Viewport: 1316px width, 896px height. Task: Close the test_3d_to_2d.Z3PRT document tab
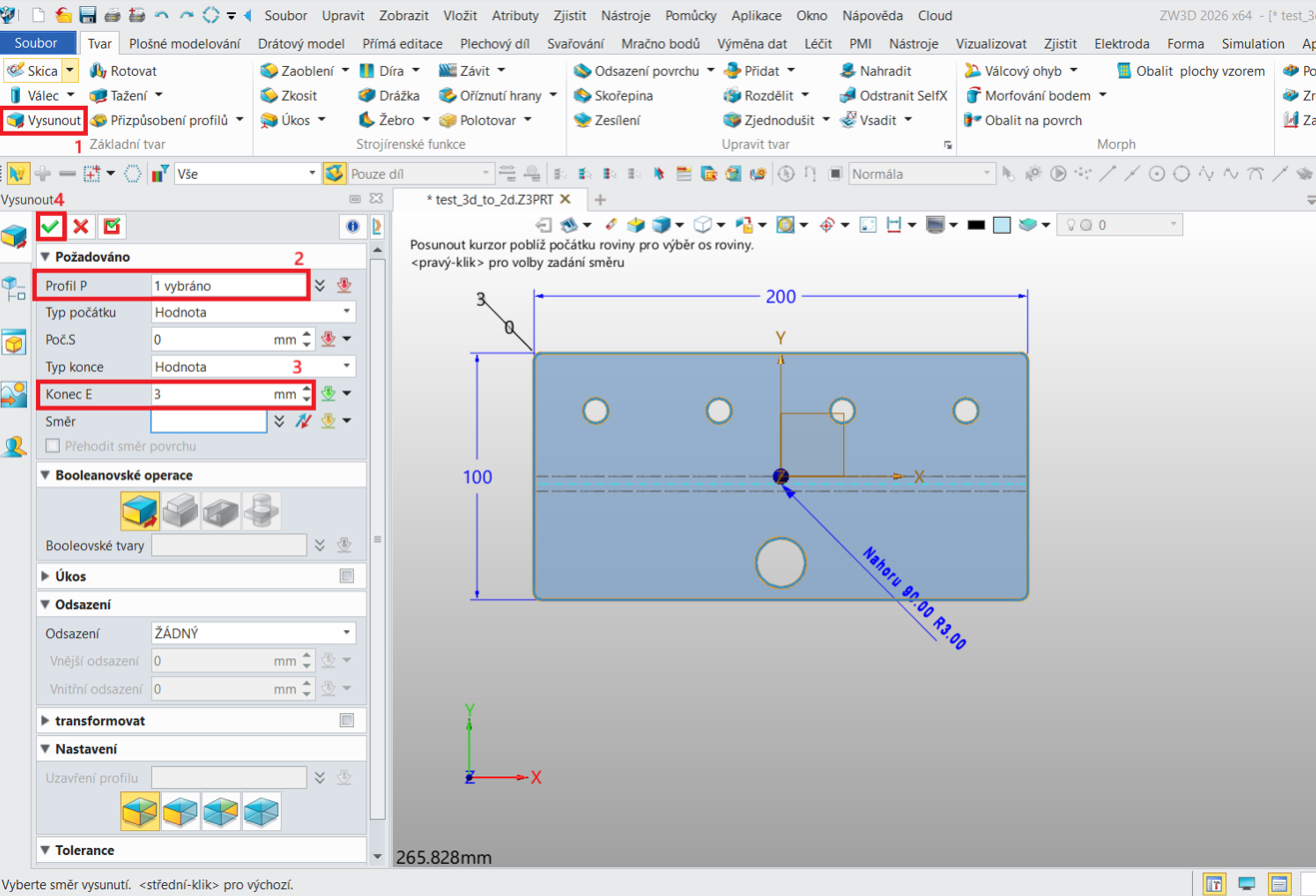tap(566, 200)
